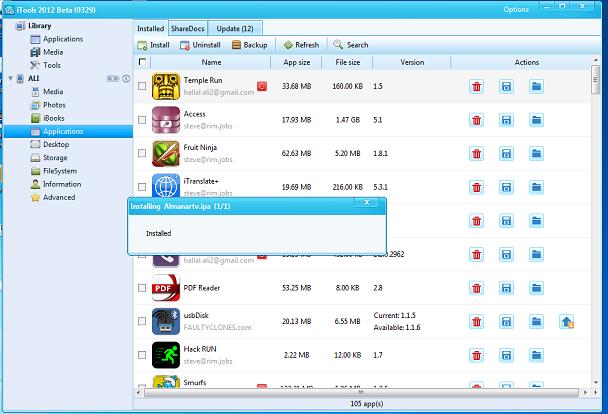Check the Hack RUN checkbox
The height and width of the screenshot is (414, 608).
coord(142,355)
